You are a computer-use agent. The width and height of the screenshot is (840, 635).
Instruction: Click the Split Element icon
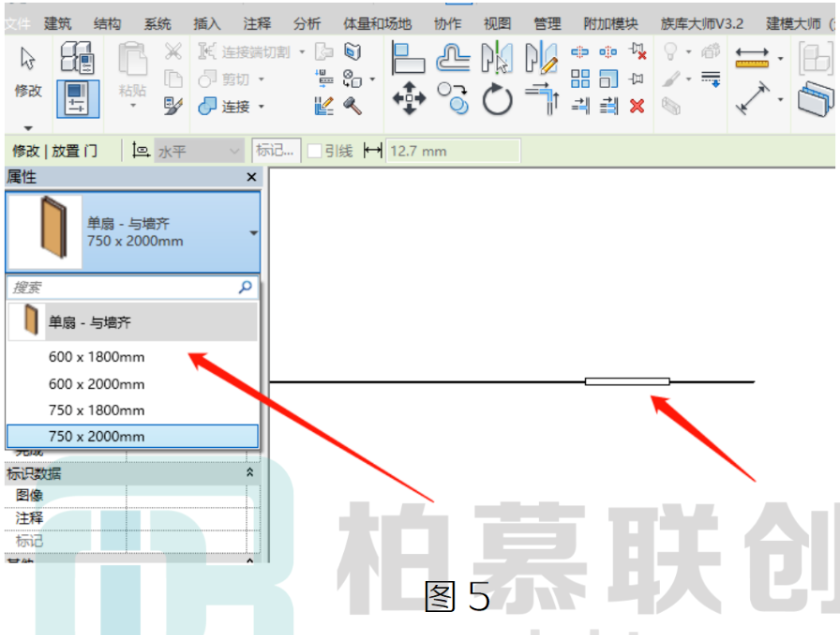580,51
